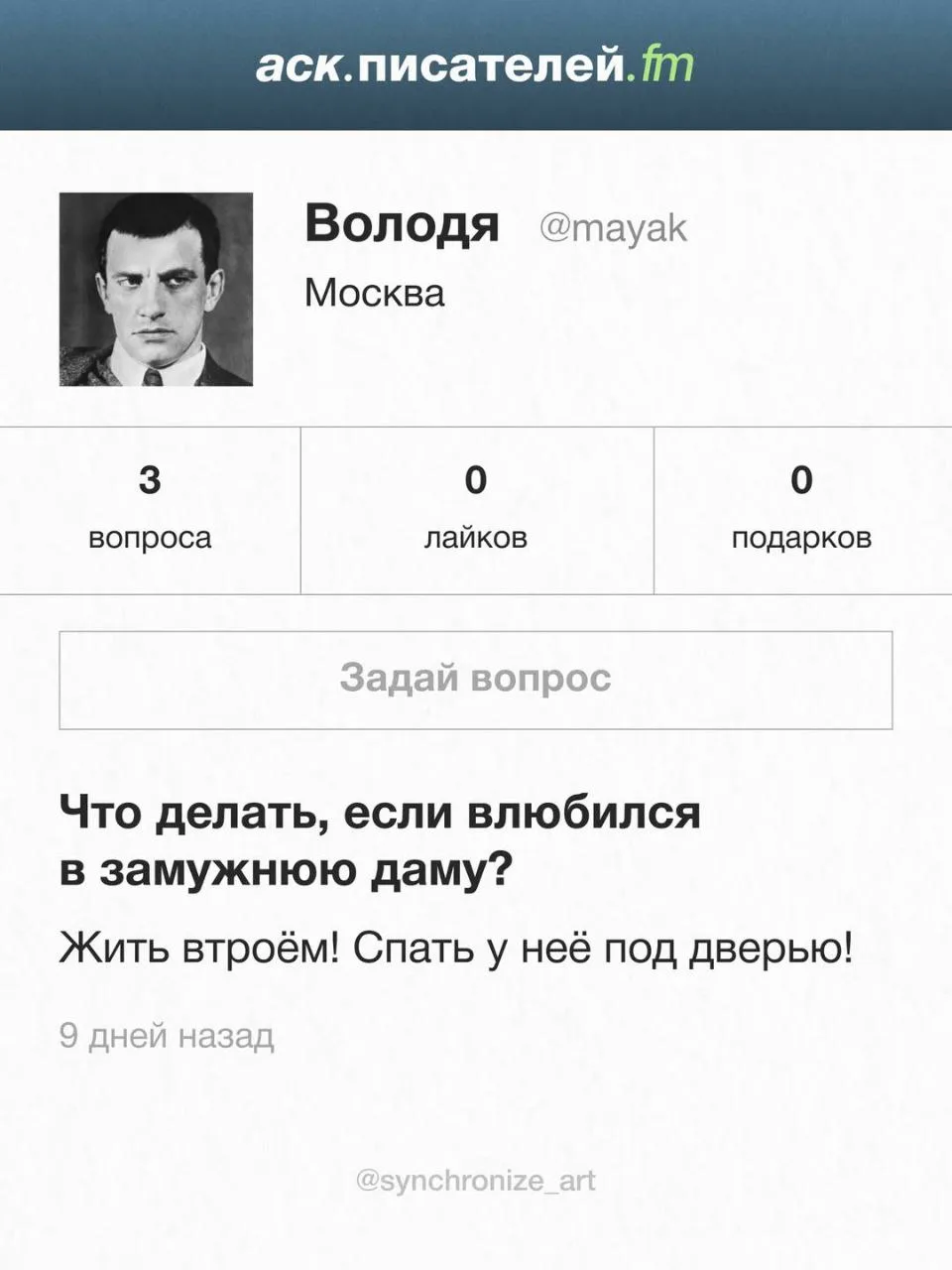Click the question line "в замужнюю даму?"
The image size is (952, 1270).
coord(286,870)
